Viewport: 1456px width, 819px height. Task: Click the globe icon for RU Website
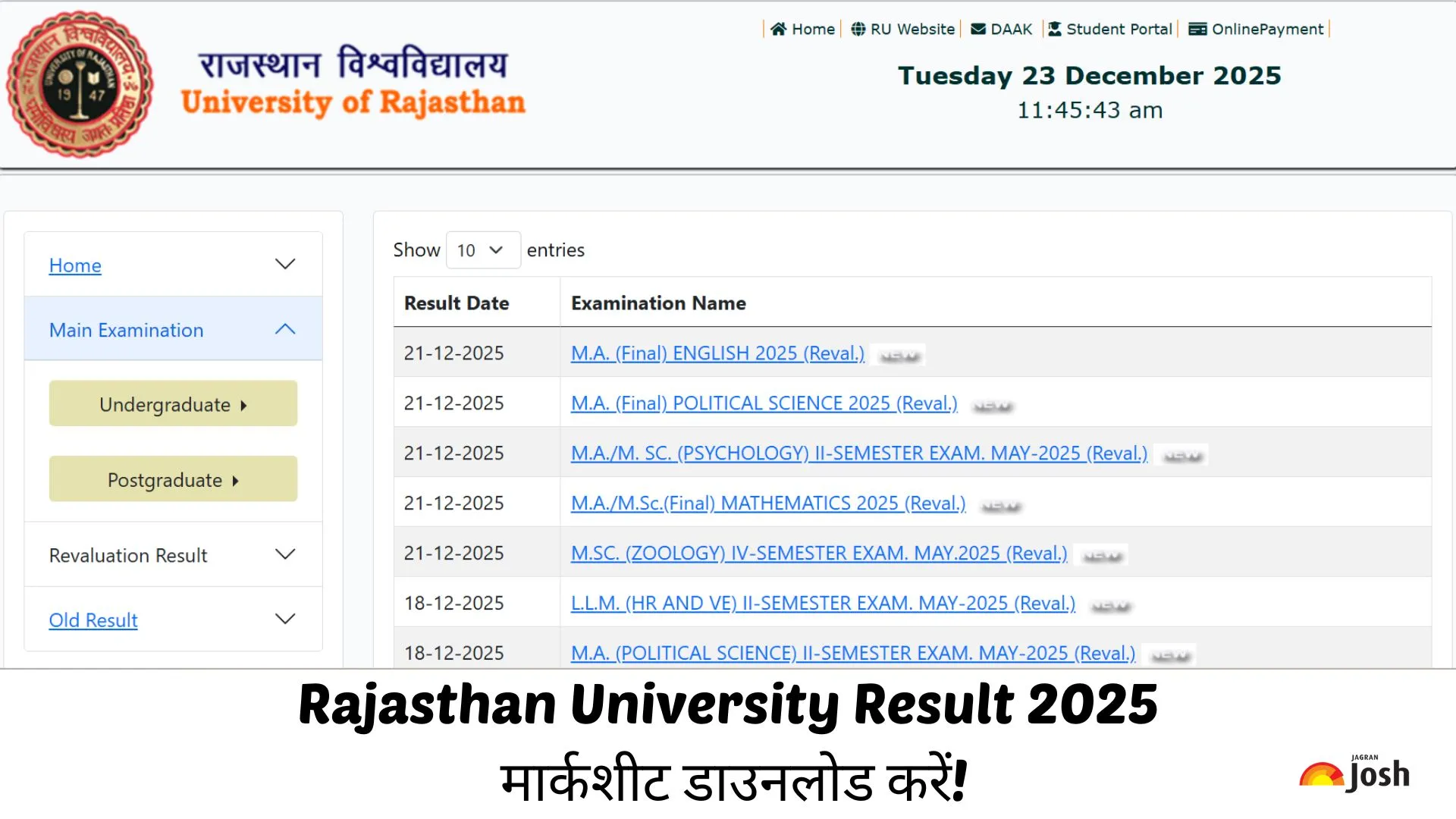(x=858, y=29)
